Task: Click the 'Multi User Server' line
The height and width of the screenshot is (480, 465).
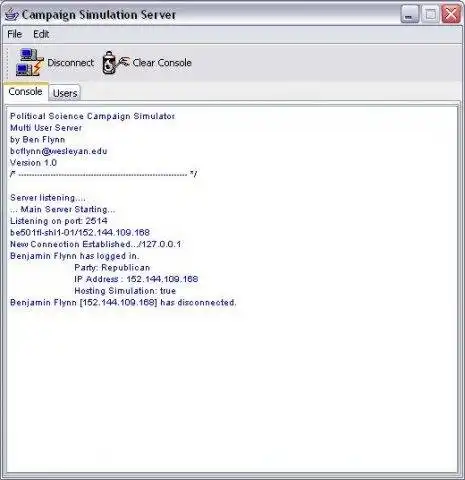Action: [x=46, y=128]
